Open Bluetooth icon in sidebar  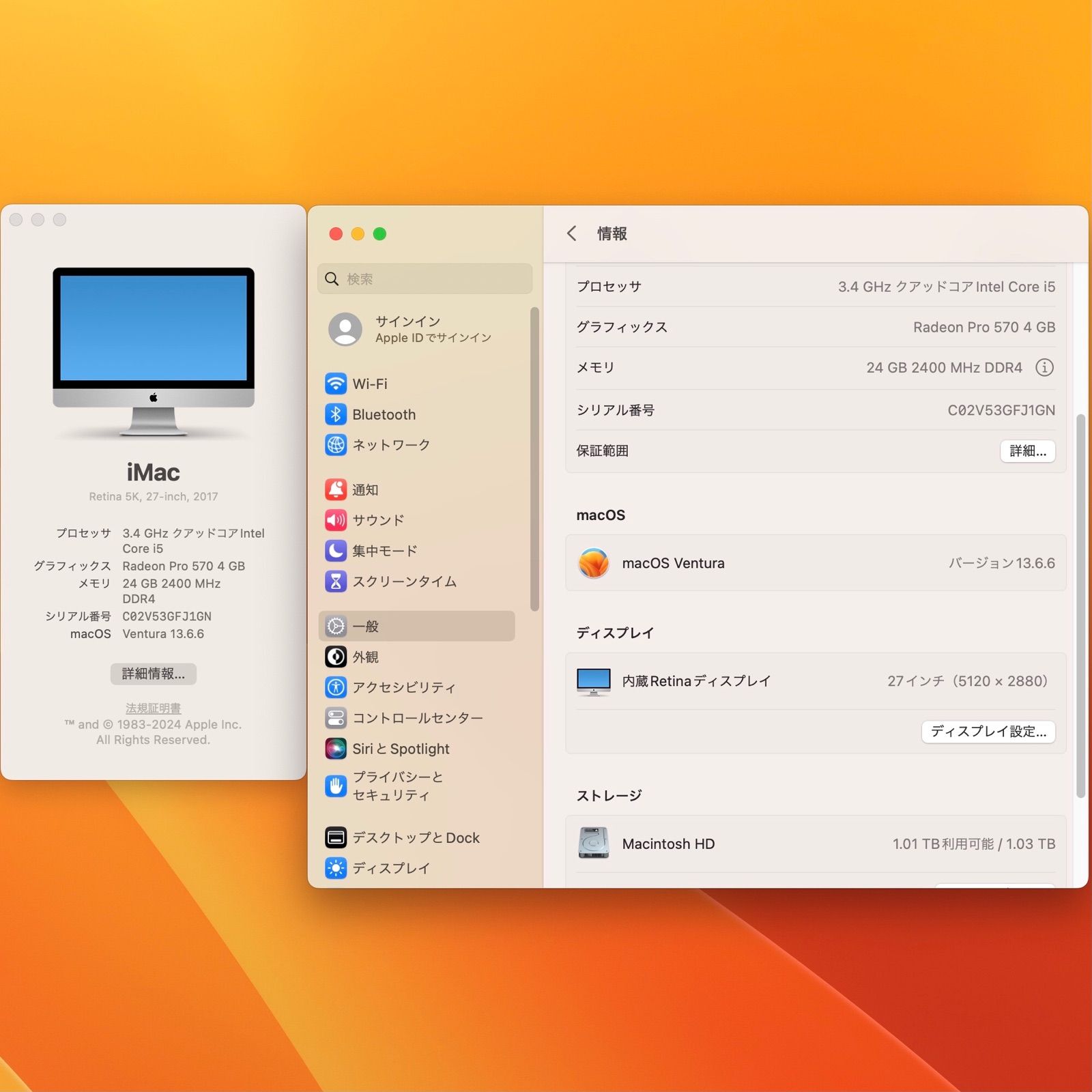click(335, 414)
